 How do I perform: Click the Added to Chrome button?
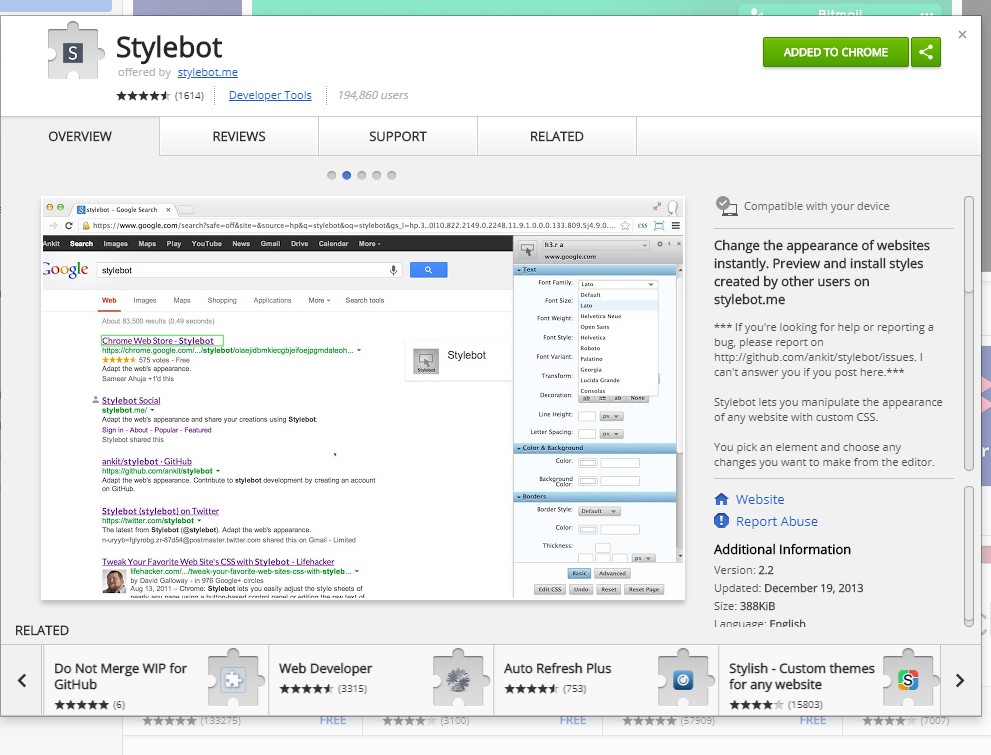[835, 52]
